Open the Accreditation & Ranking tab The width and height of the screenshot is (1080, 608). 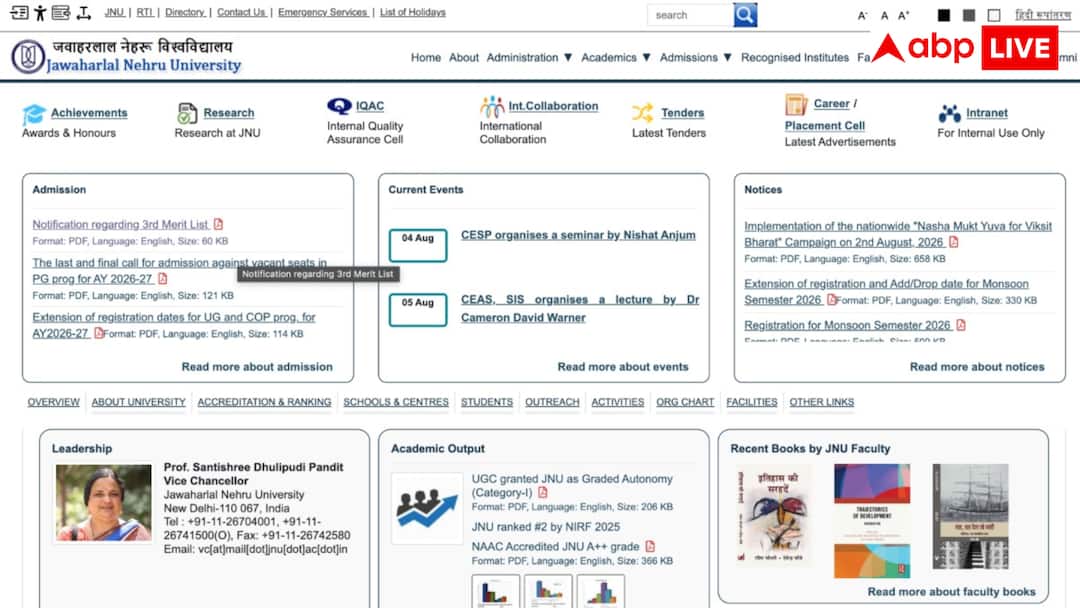[264, 402]
